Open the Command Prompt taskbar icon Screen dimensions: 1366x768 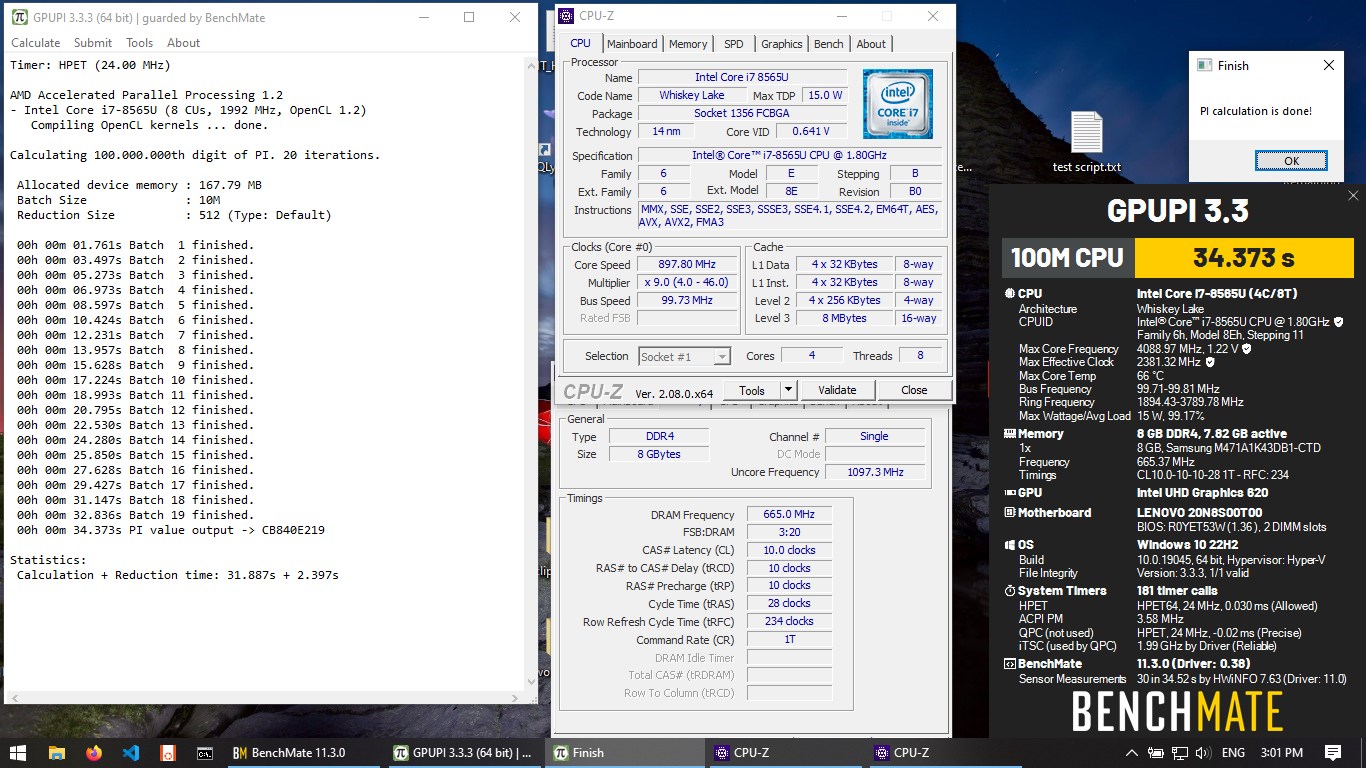(204, 753)
